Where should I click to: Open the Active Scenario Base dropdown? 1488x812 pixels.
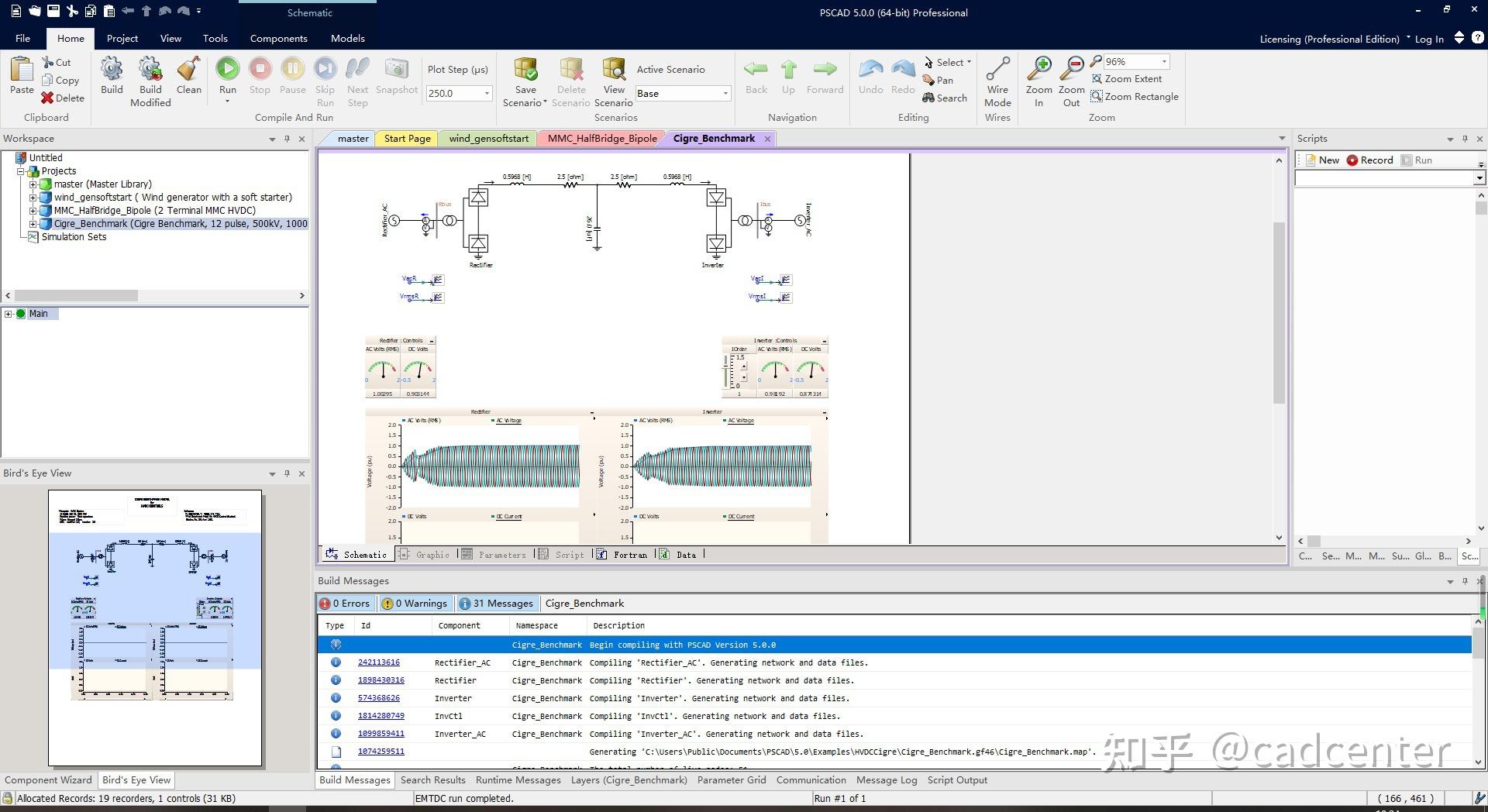pos(725,94)
